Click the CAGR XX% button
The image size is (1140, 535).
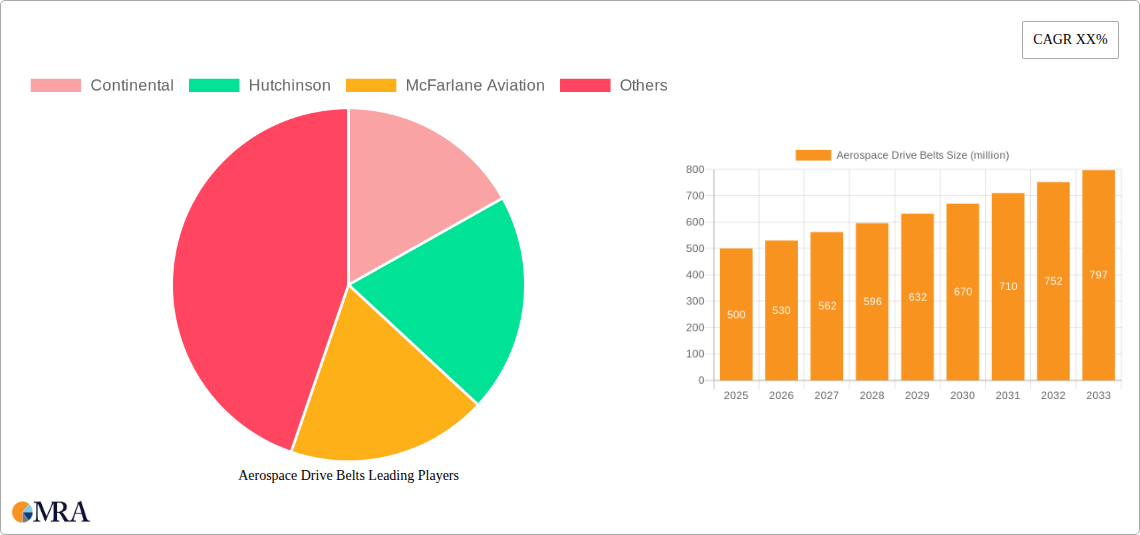(x=1070, y=40)
